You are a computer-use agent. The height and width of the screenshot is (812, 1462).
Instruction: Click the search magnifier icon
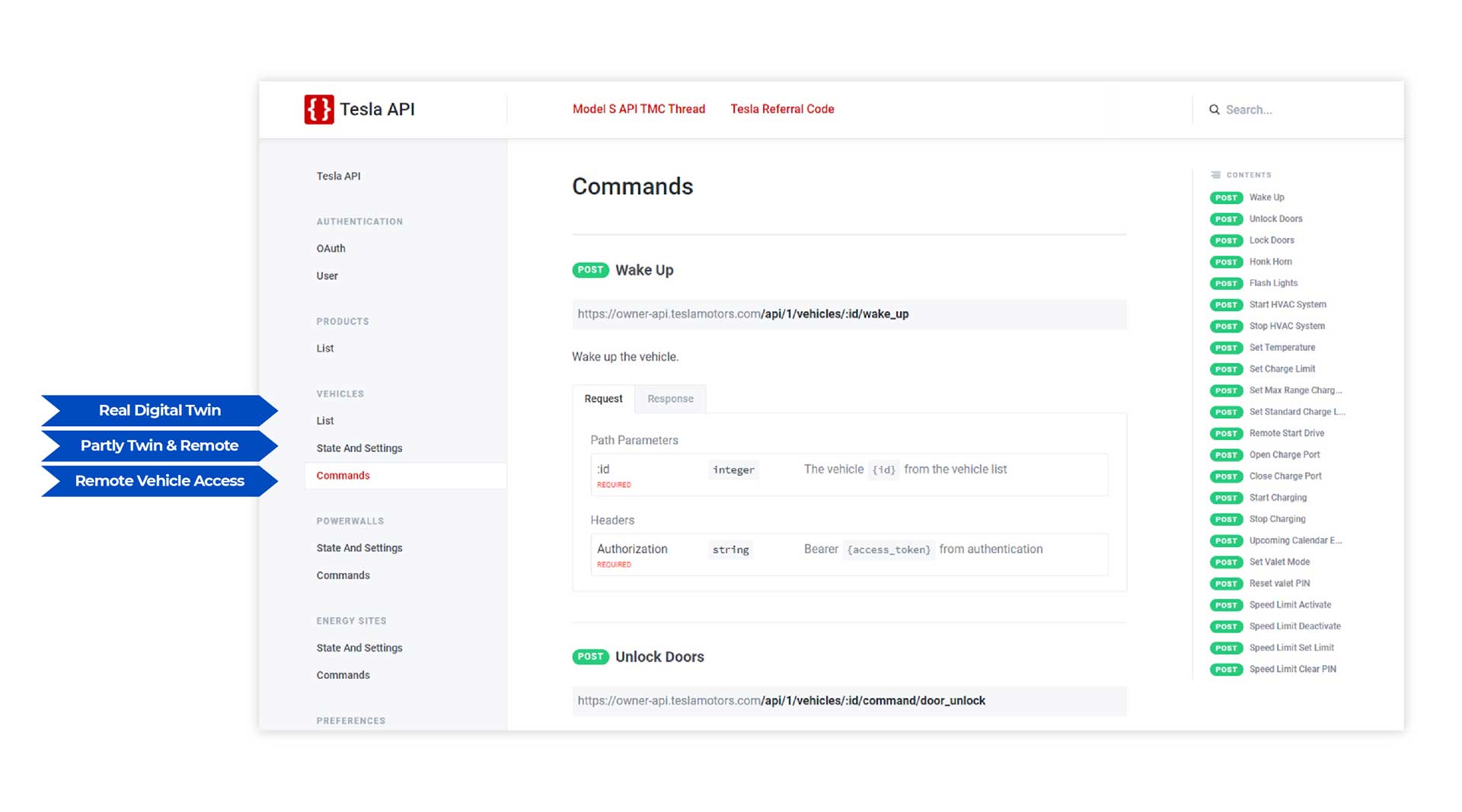(1215, 110)
